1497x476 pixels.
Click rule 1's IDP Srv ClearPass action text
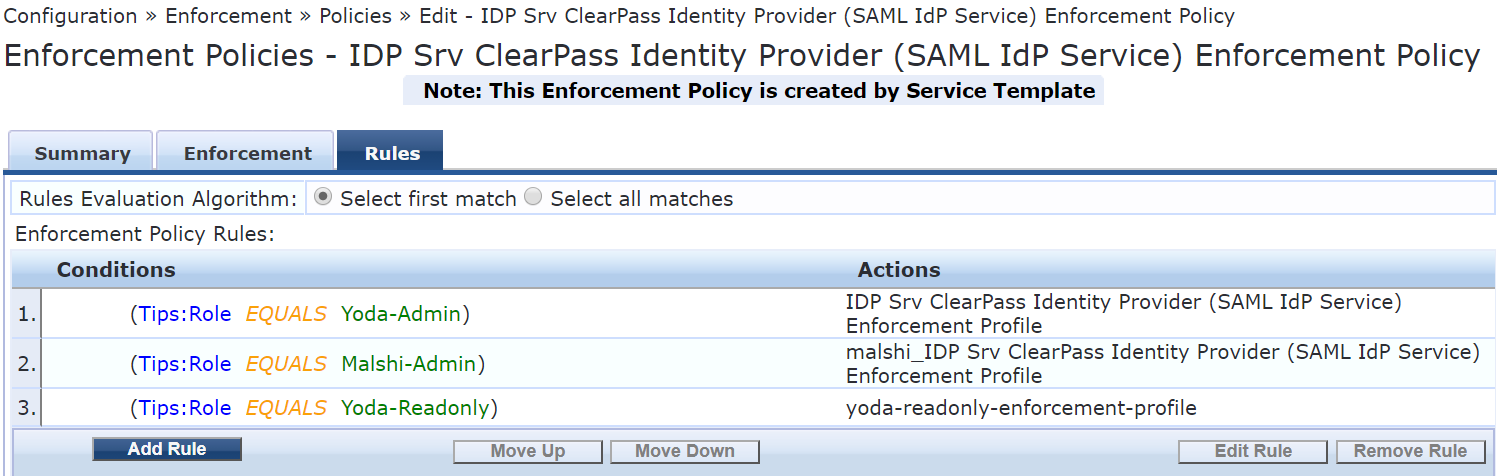tap(1124, 314)
